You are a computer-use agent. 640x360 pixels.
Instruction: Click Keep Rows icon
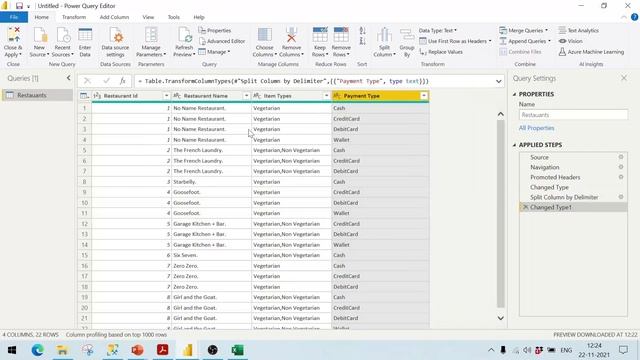(320, 35)
